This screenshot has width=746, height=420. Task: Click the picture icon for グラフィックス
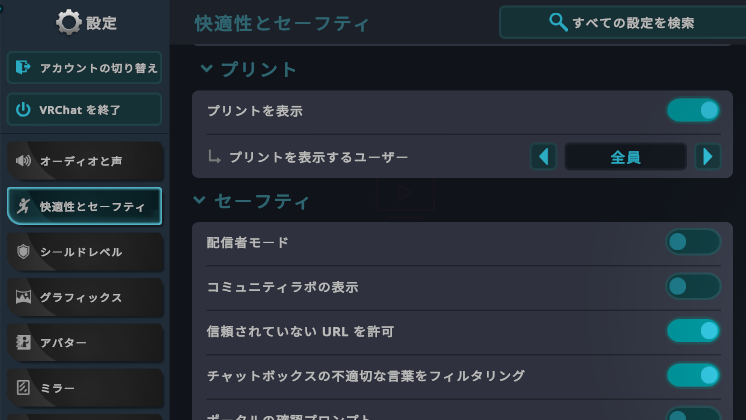tap(23, 297)
